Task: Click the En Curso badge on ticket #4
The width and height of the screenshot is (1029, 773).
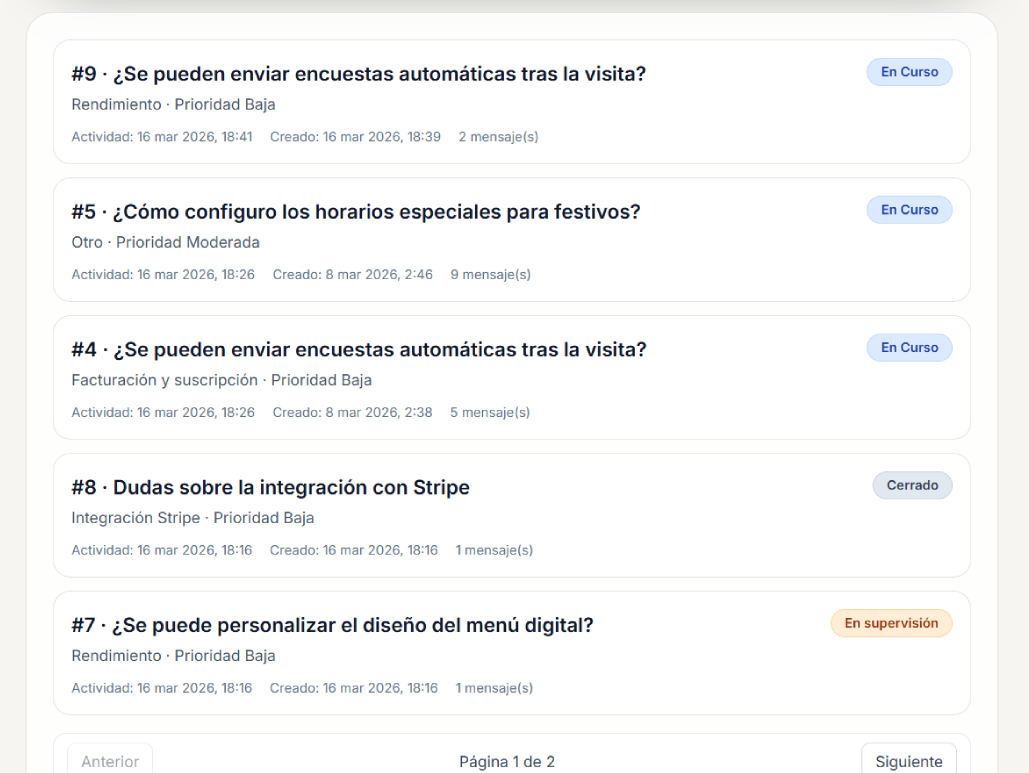Action: pyautogui.click(x=908, y=347)
